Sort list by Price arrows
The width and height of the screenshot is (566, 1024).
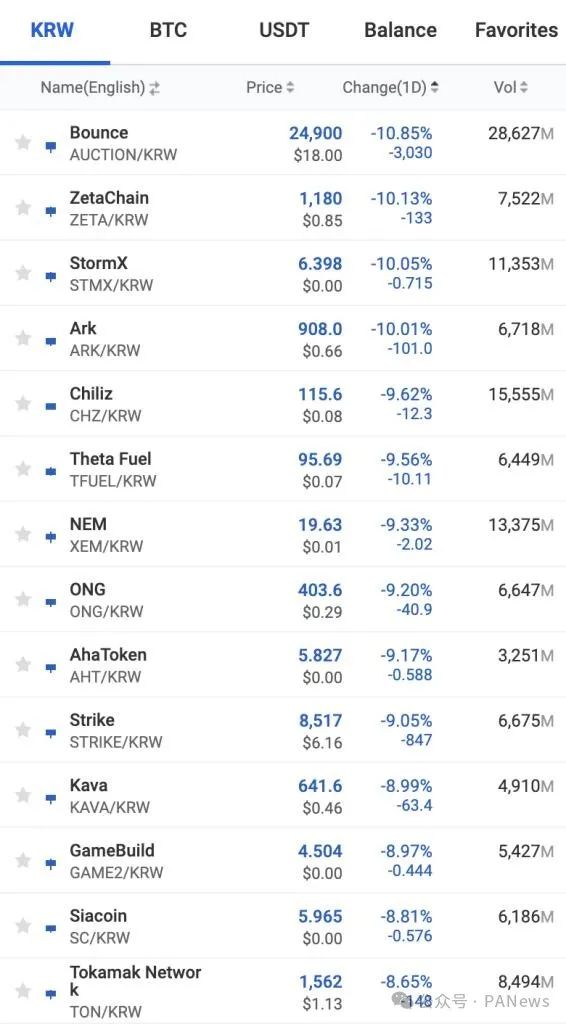(290, 88)
